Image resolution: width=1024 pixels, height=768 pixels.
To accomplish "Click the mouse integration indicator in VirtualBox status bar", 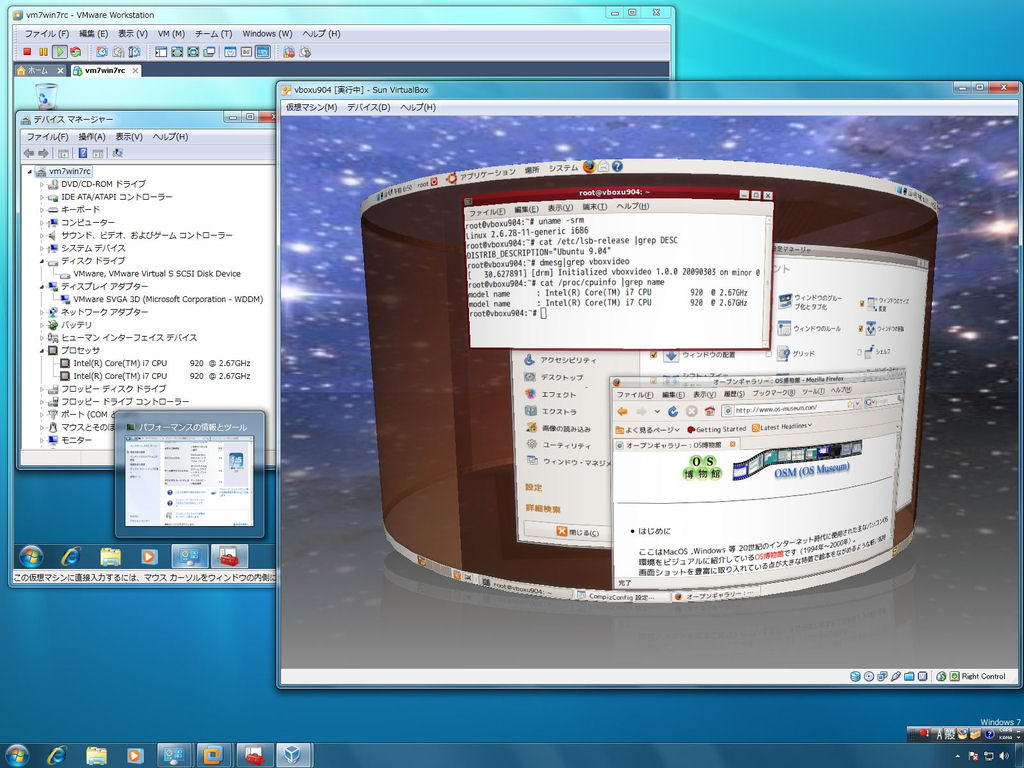I will click(941, 677).
